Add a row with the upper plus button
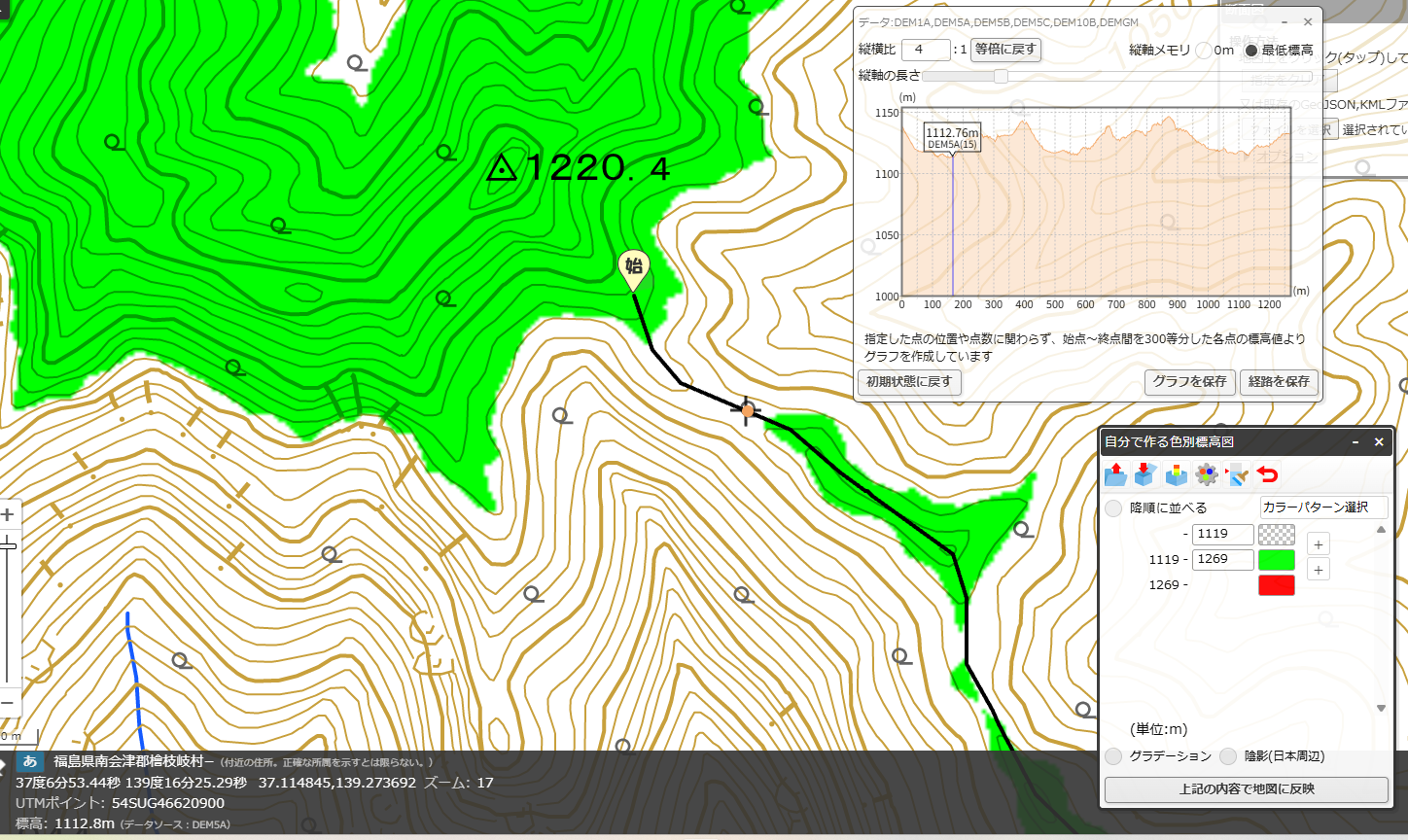The width and height of the screenshot is (1408, 840). click(1318, 544)
